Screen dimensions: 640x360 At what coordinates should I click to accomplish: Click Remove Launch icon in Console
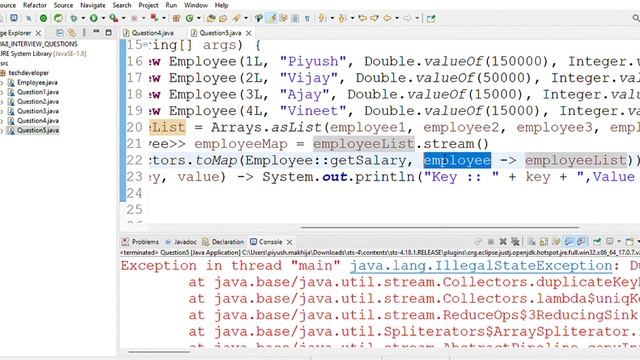[x=503, y=242]
